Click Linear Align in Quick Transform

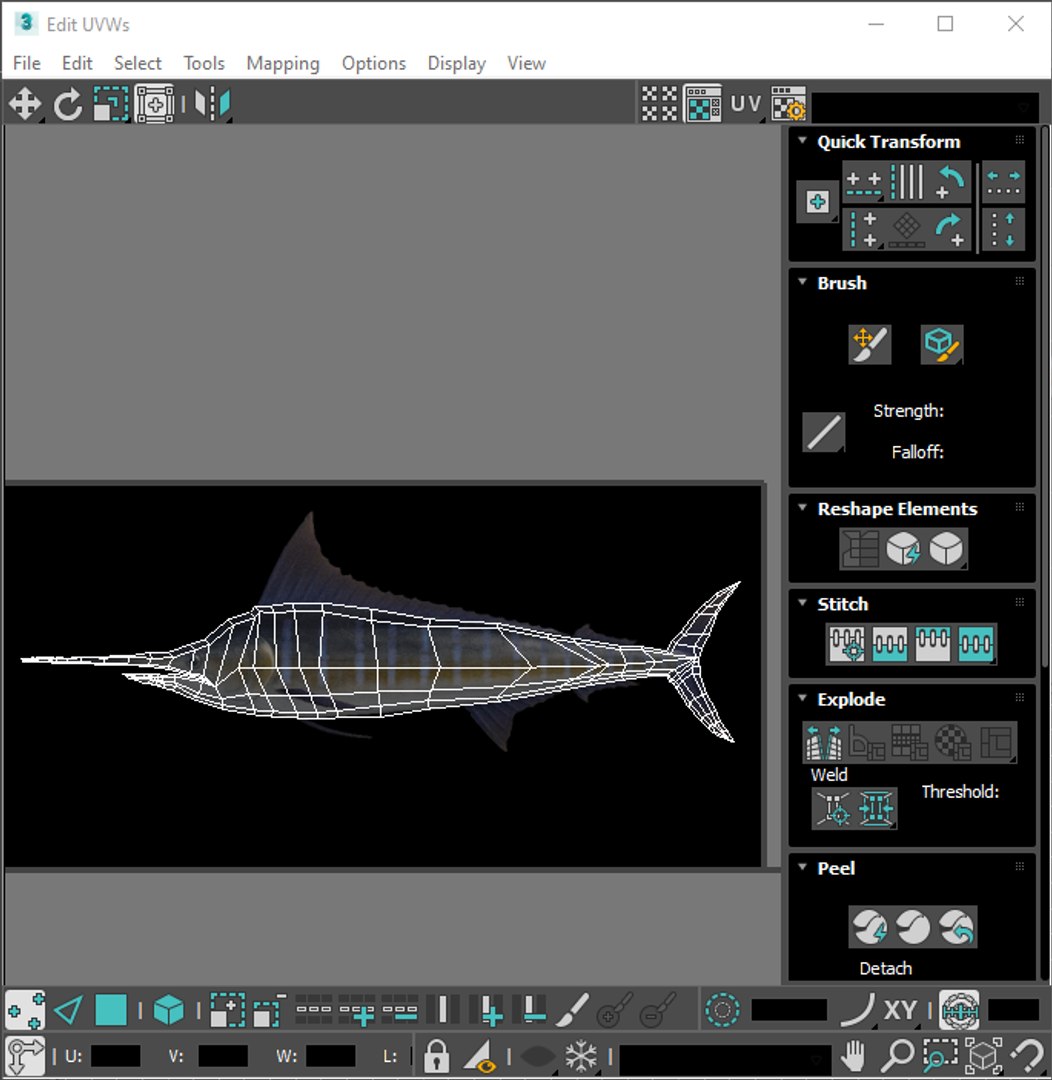(x=907, y=183)
